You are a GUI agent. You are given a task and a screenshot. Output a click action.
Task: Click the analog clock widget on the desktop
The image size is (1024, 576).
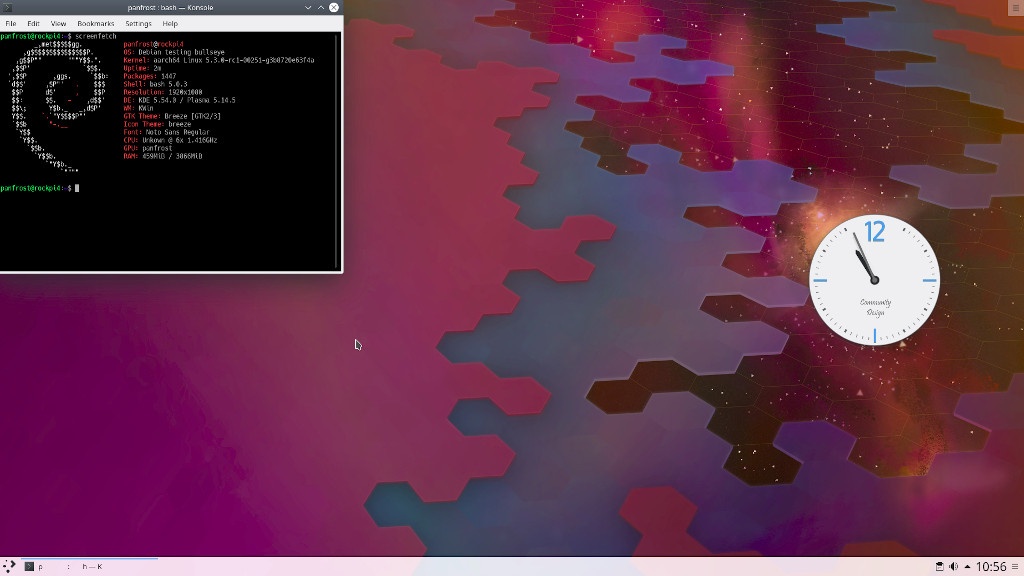point(874,280)
